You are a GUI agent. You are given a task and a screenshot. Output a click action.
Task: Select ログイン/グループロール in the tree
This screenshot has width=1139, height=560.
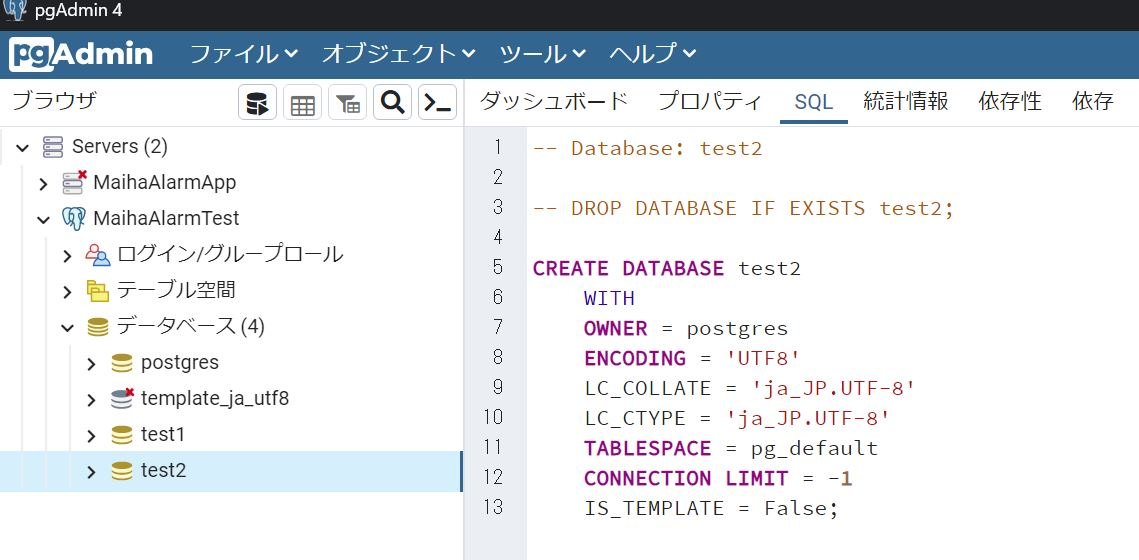pos(230,254)
